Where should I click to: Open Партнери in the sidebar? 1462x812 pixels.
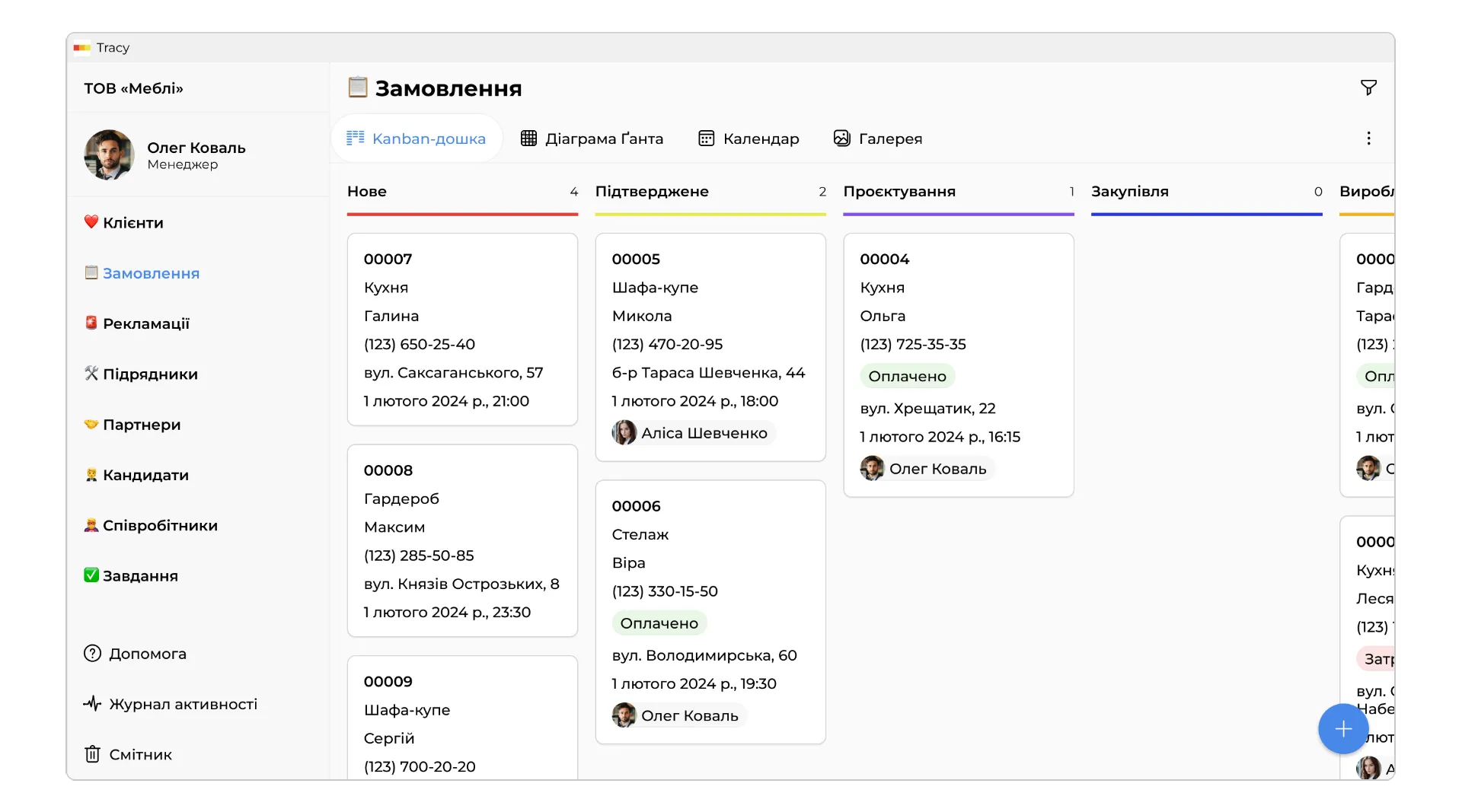tap(142, 425)
